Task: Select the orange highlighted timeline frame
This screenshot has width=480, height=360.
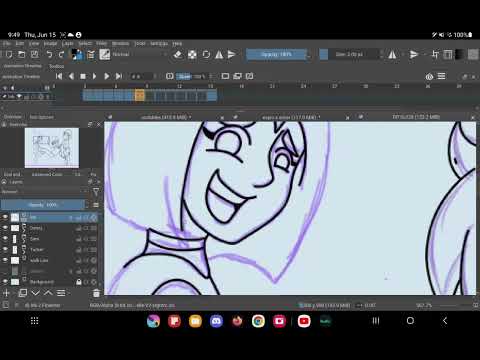Action: 140,96
